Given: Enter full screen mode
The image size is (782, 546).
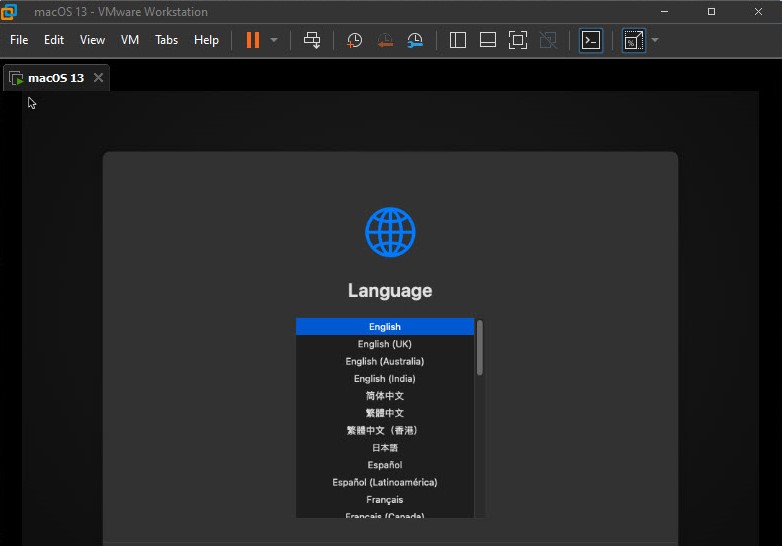Looking at the screenshot, I should click(517, 40).
